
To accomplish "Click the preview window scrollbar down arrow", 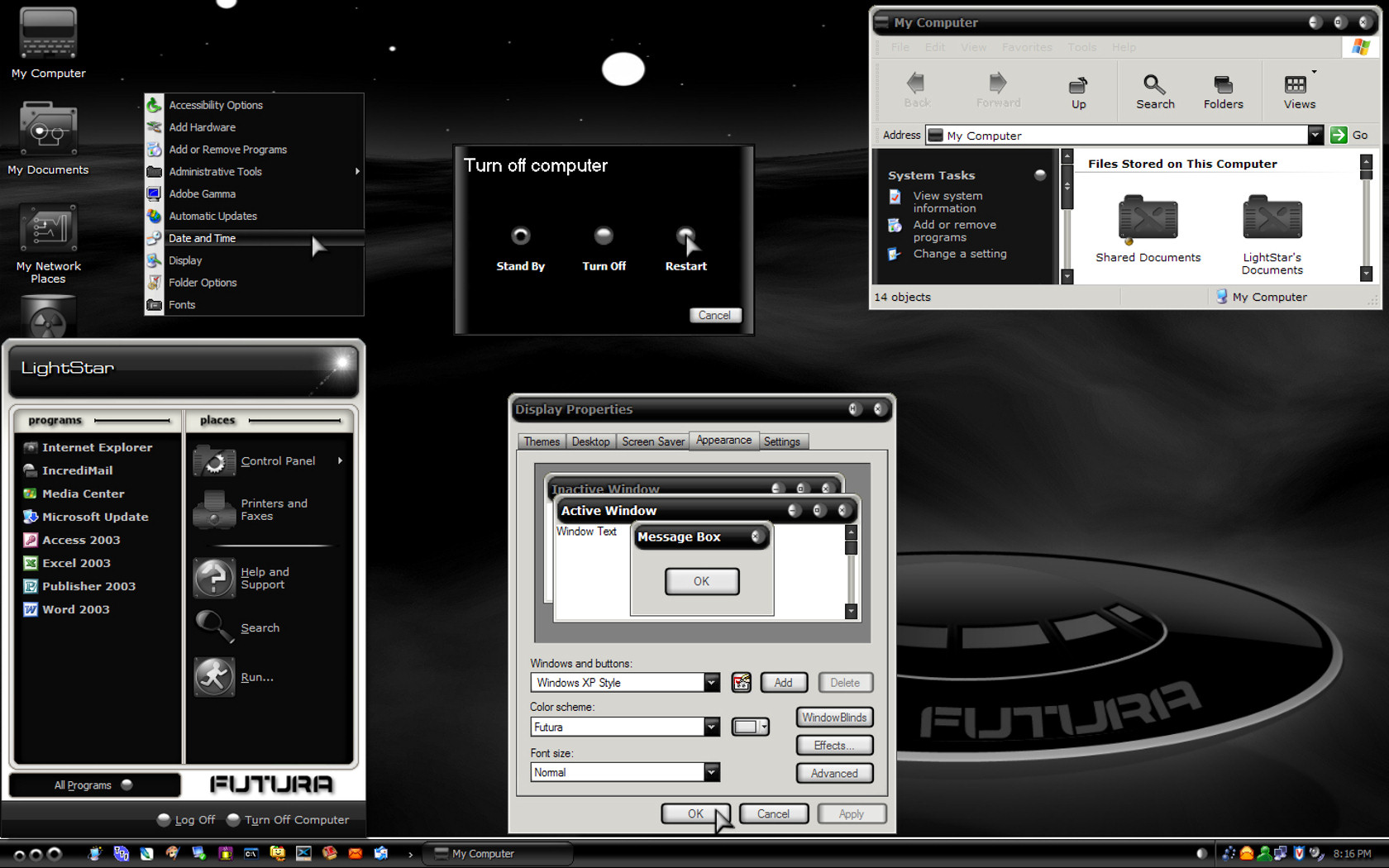I will [851, 611].
